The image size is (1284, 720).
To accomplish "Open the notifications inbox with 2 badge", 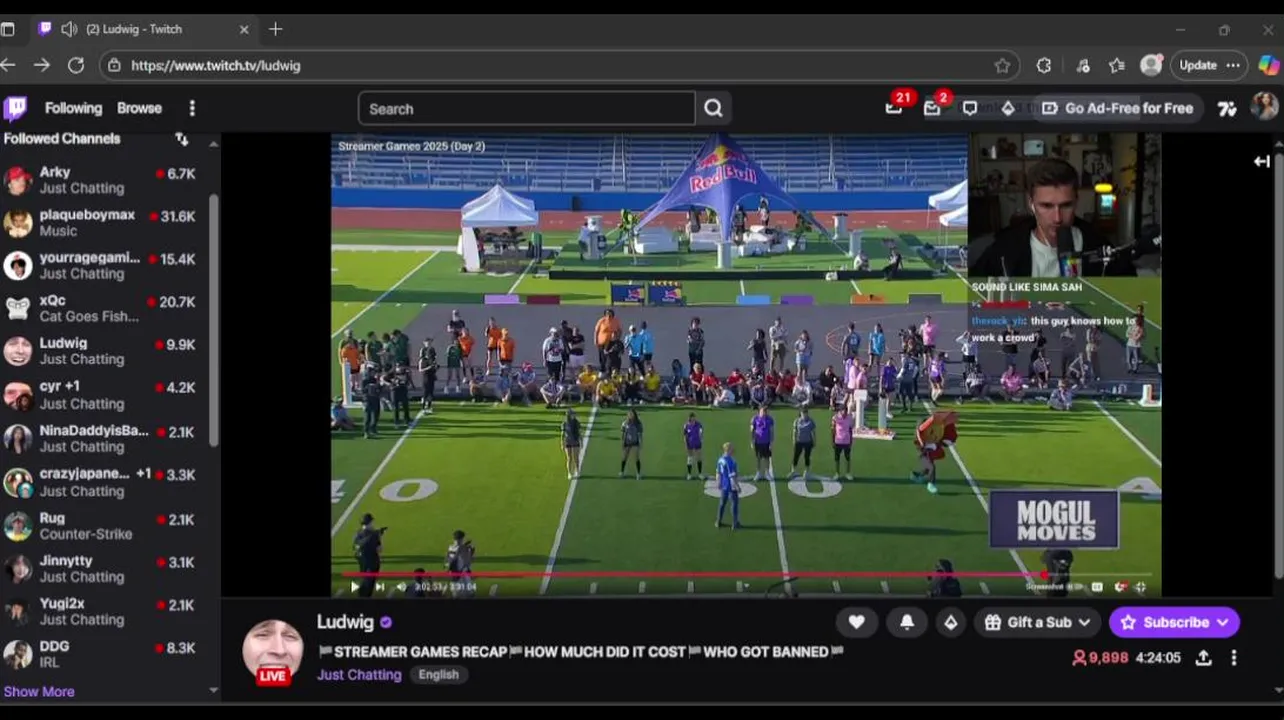I will [x=932, y=108].
